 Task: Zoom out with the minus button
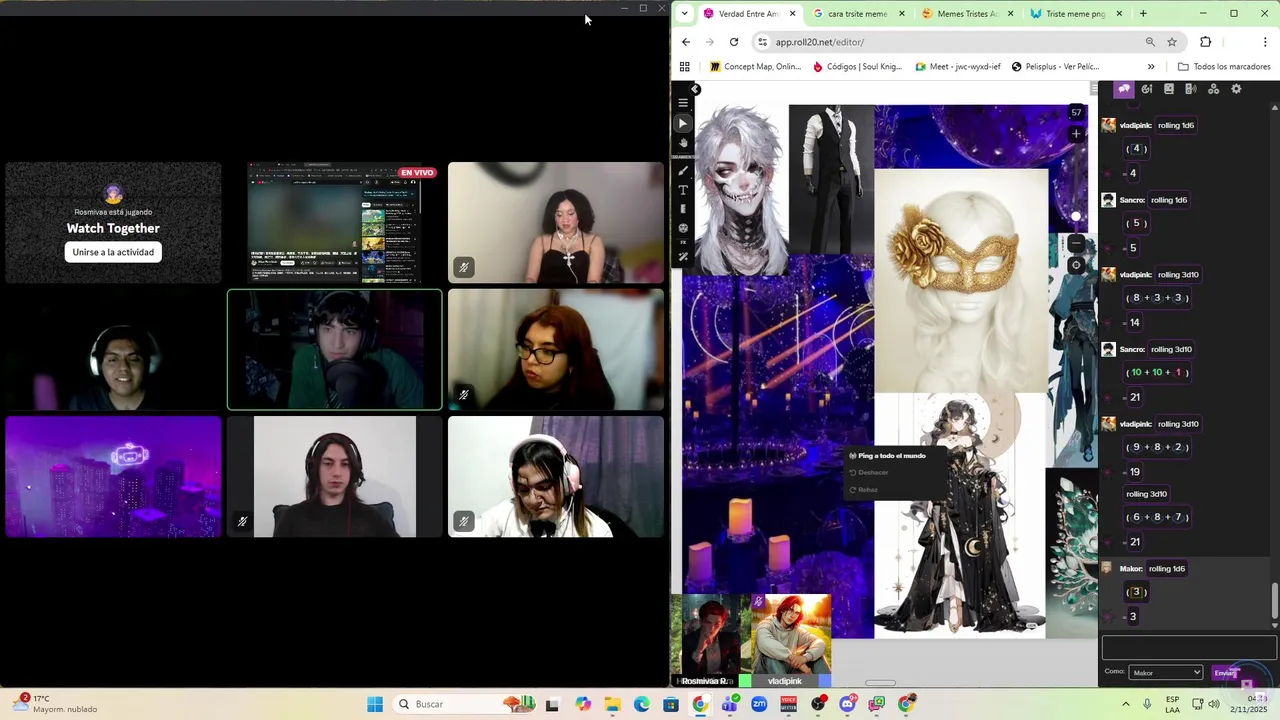coord(1076,243)
